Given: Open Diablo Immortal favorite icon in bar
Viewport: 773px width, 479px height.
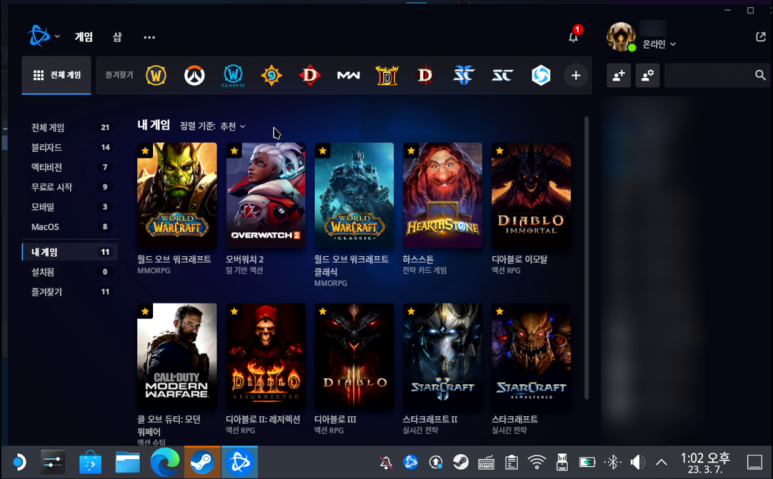Looking at the screenshot, I should point(310,75).
